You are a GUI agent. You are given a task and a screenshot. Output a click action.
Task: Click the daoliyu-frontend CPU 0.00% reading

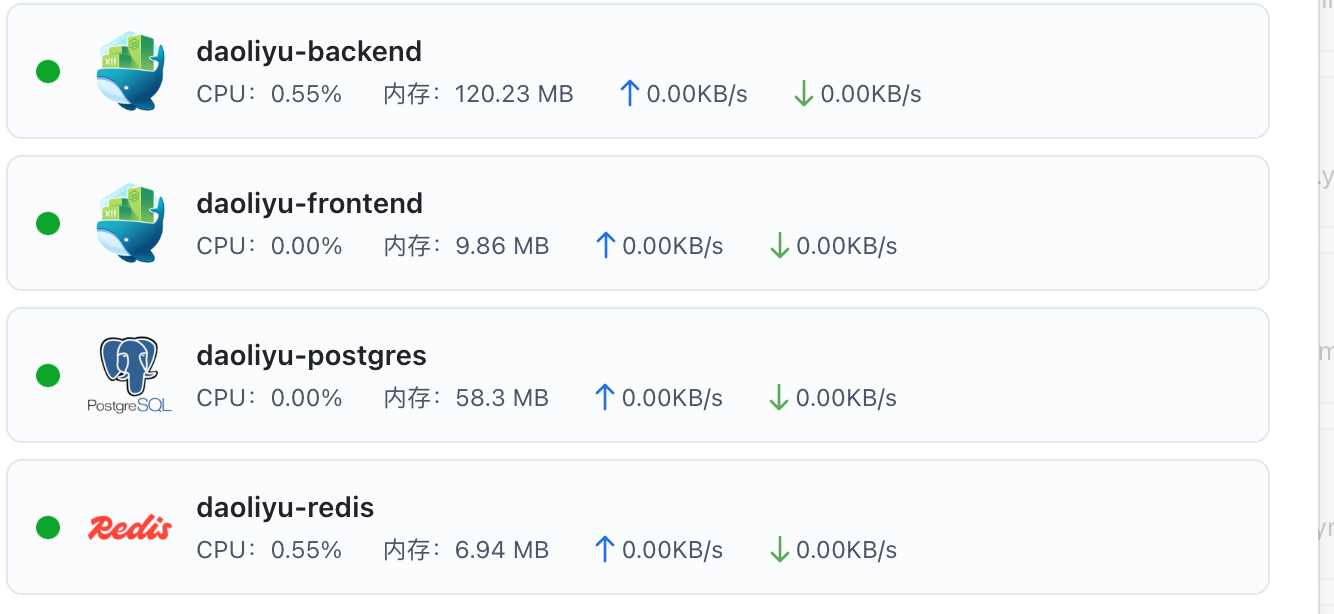click(306, 246)
